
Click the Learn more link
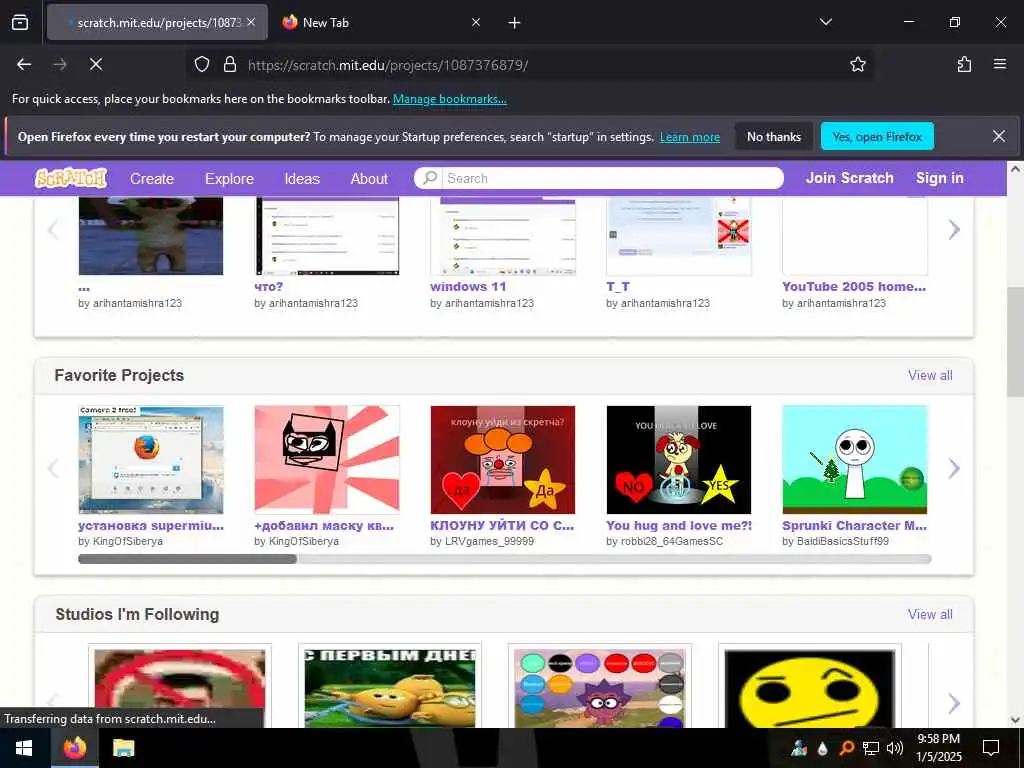point(690,137)
